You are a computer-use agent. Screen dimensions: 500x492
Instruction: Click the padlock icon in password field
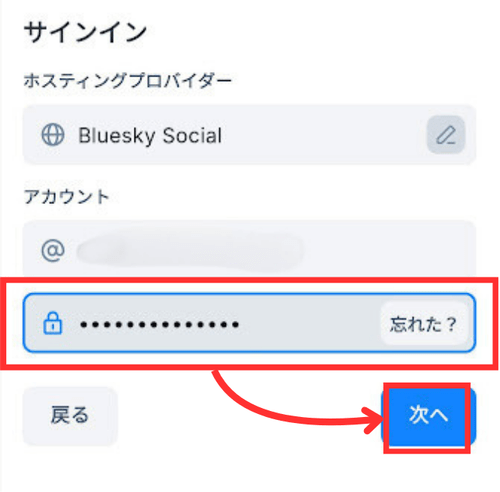[x=53, y=323]
